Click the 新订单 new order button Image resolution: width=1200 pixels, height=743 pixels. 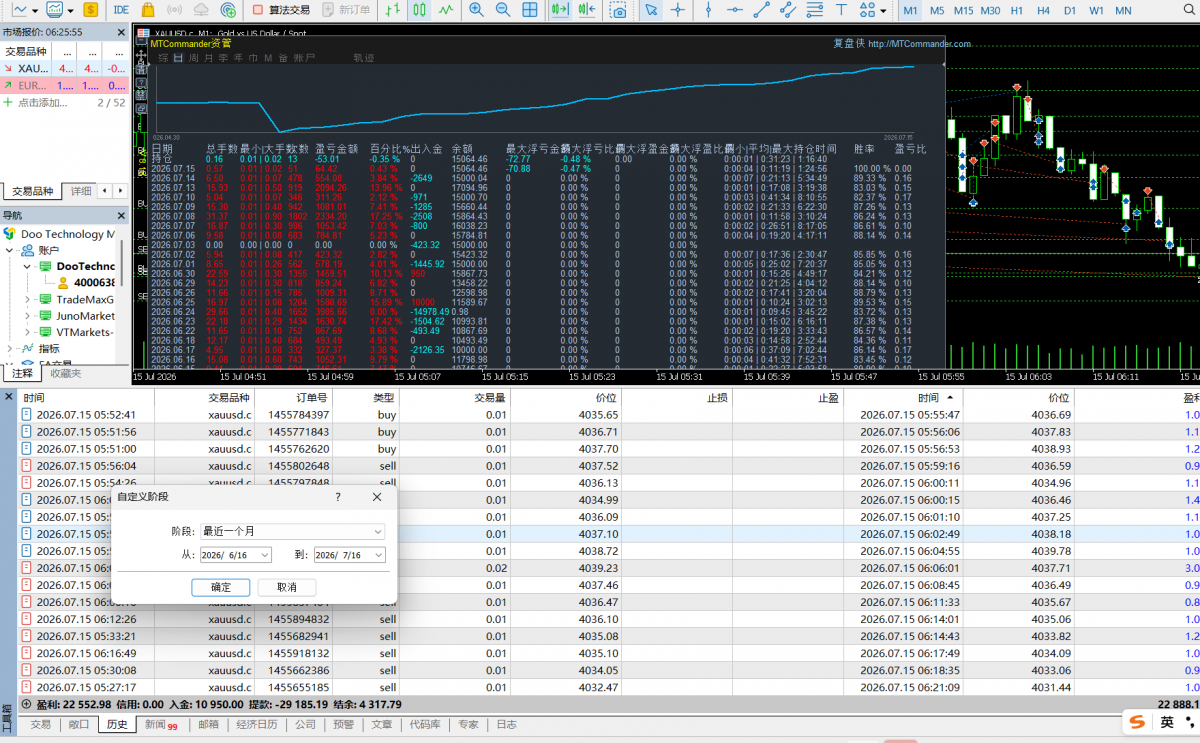pos(346,10)
